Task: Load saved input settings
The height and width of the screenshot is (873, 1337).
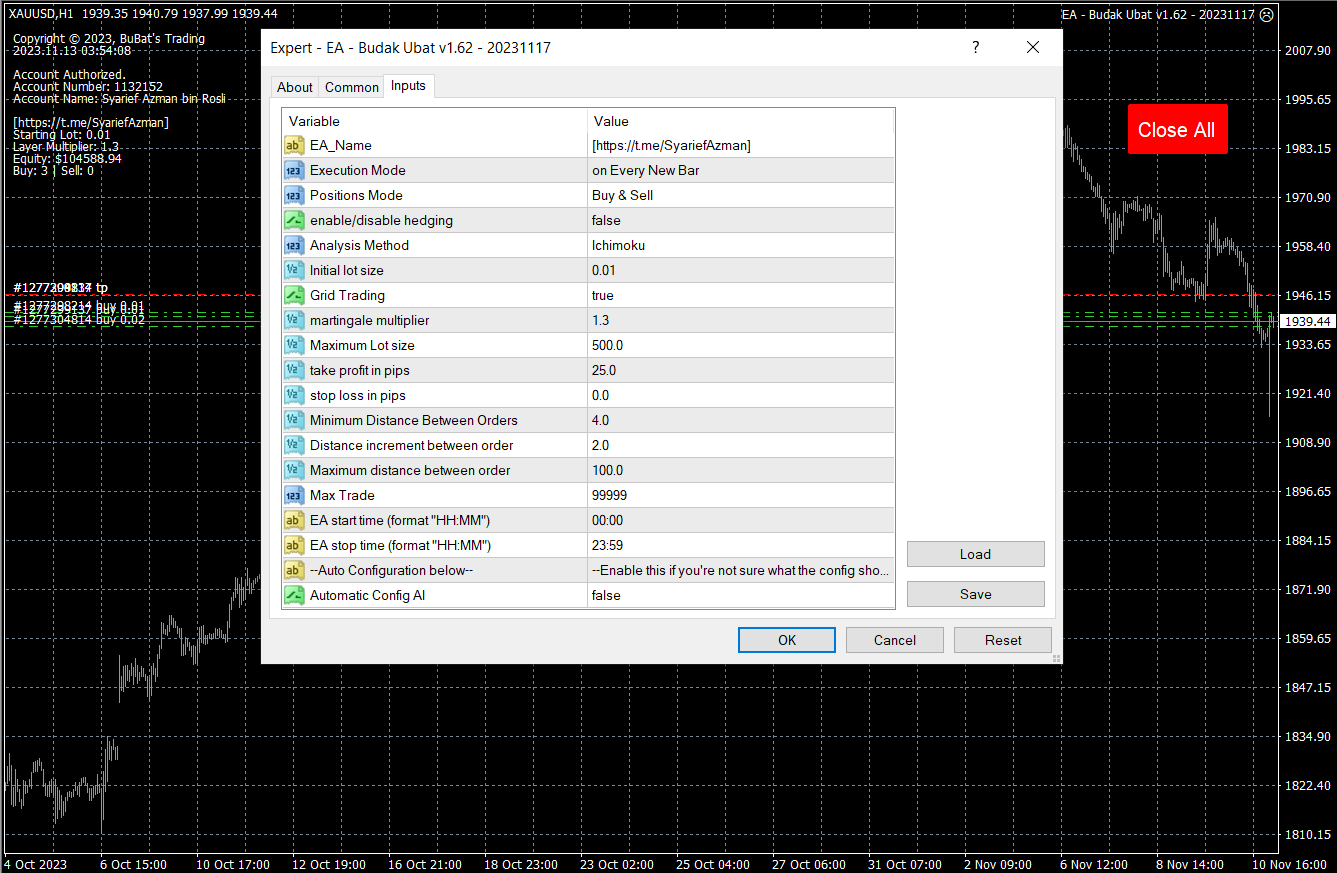Action: [x=976, y=554]
